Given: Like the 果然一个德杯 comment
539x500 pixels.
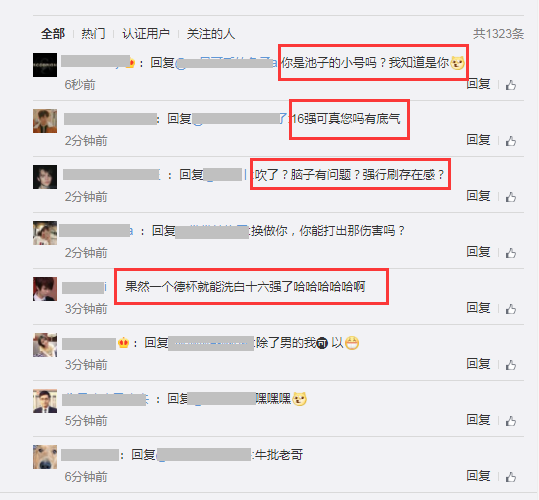Looking at the screenshot, I should 511,309.
